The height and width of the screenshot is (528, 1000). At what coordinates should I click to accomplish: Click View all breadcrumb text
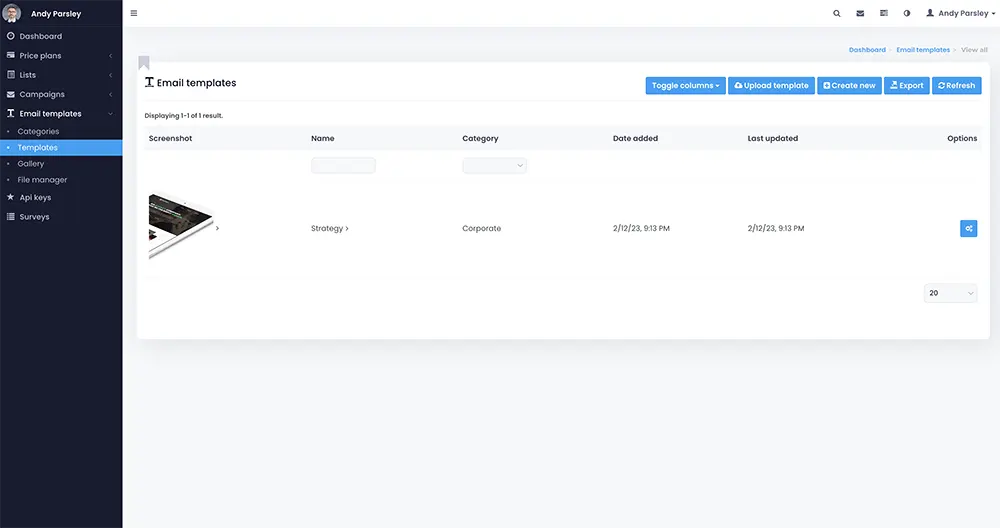click(x=974, y=50)
